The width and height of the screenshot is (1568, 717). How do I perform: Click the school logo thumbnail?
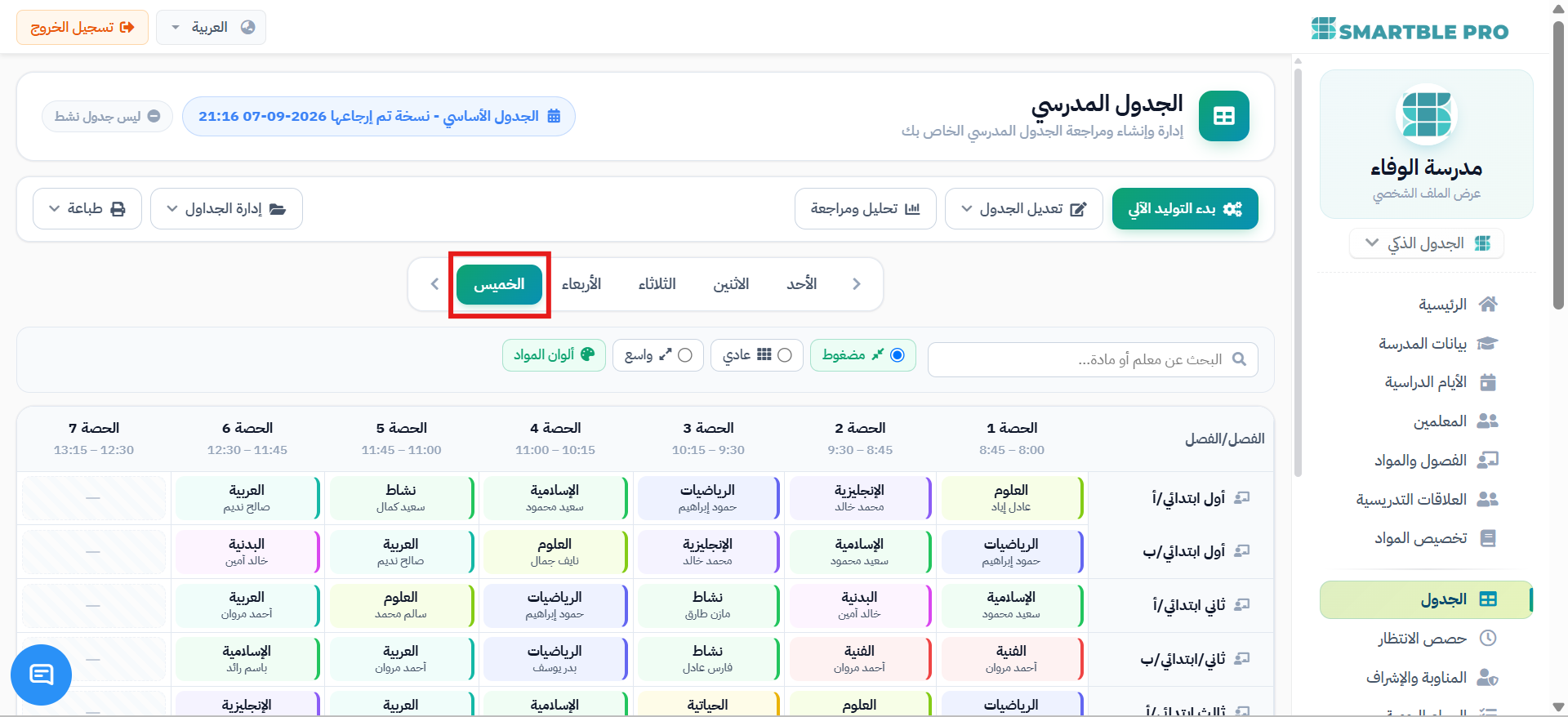click(1427, 115)
